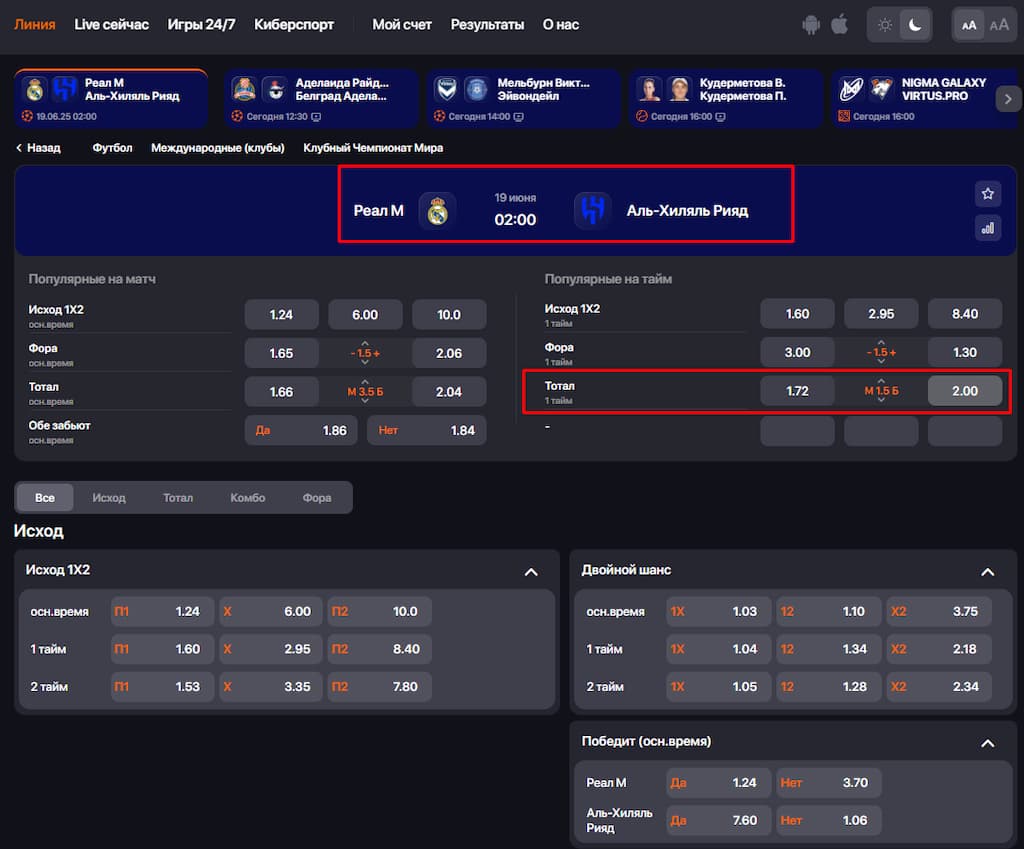Select match total over odds 2.04
1024x849 pixels.
449,392
